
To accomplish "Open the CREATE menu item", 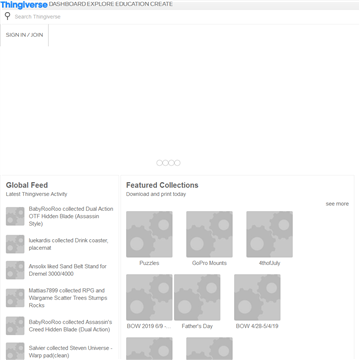I will click(161, 4).
